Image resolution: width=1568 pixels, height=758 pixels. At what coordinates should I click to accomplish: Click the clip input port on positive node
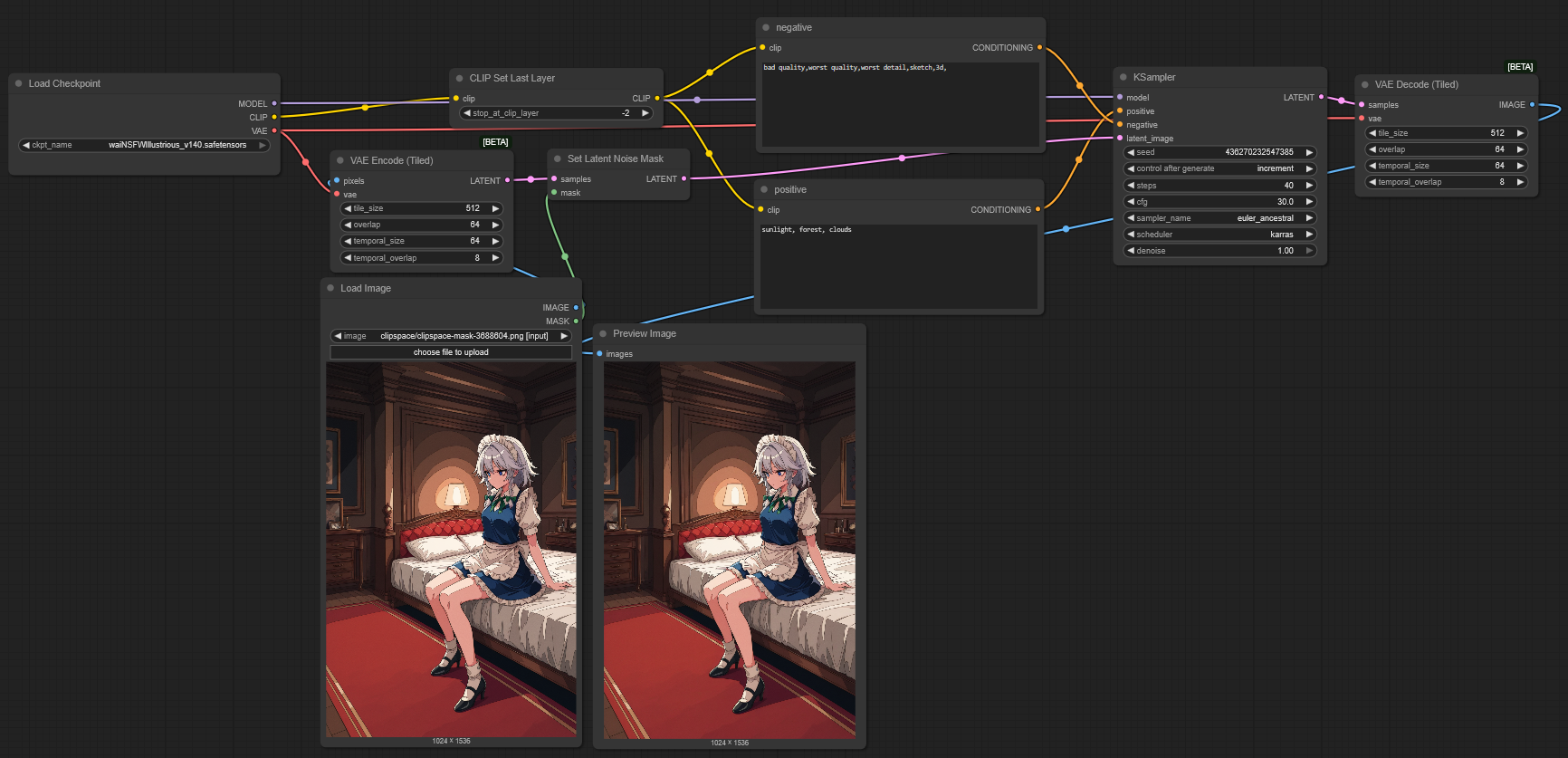click(760, 209)
